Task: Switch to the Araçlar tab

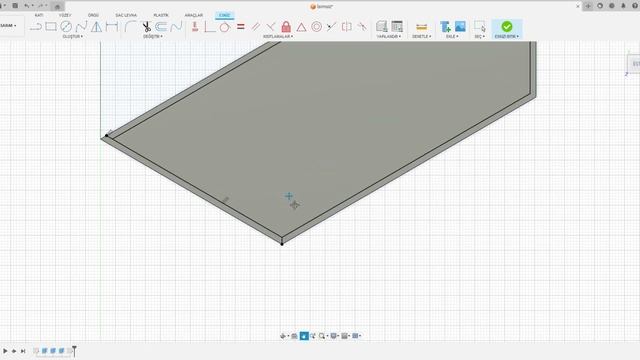Action: (193, 15)
